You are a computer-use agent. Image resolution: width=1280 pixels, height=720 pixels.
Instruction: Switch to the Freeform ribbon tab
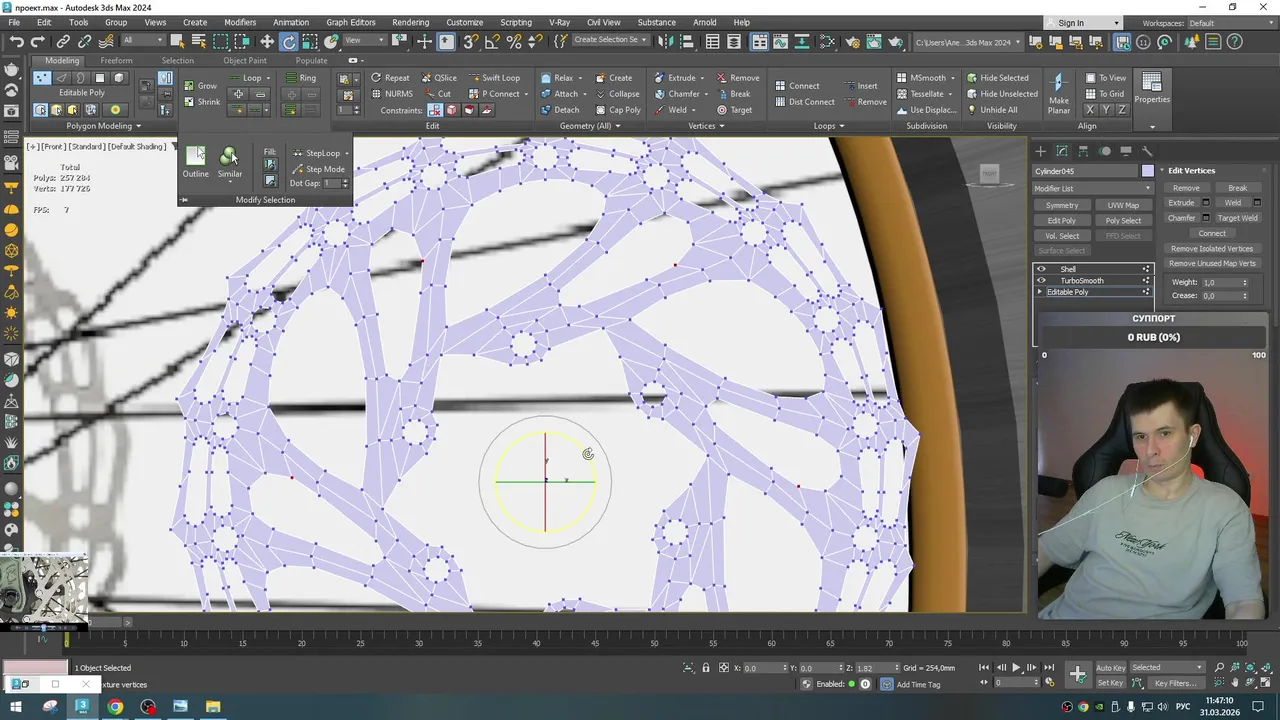click(x=116, y=60)
